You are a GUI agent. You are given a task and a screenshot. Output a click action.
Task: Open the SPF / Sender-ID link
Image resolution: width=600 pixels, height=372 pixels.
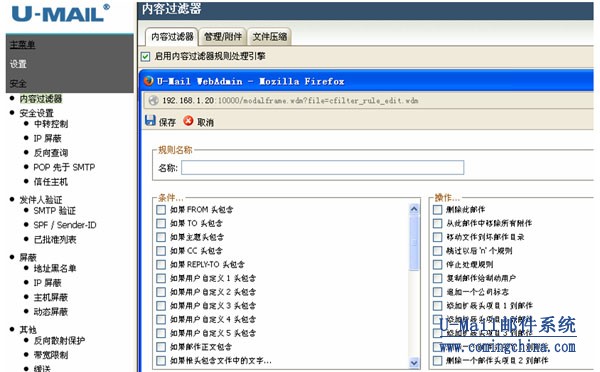[x=65, y=225]
